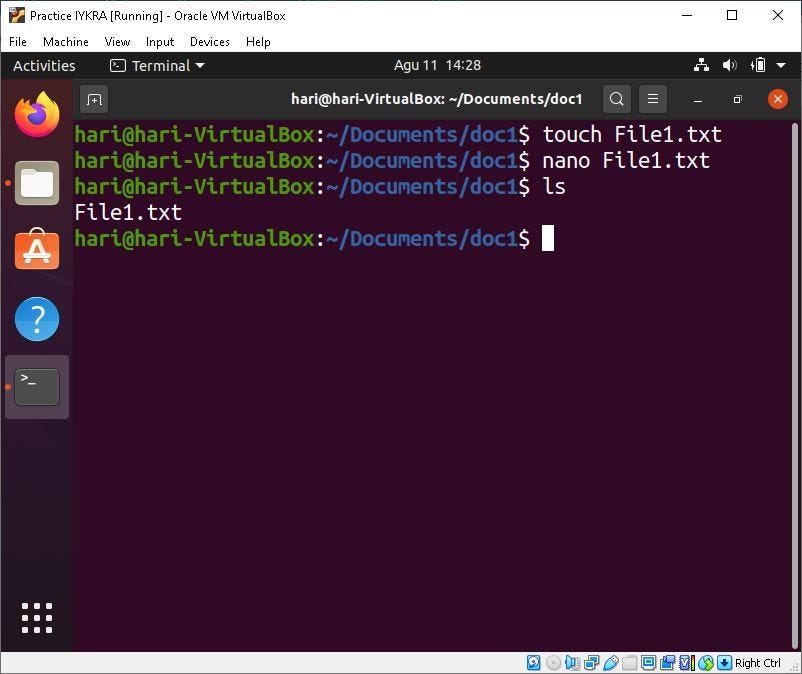This screenshot has height=674, width=802.
Task: Open the Help icon in the dock
Action: pyautogui.click(x=36, y=318)
